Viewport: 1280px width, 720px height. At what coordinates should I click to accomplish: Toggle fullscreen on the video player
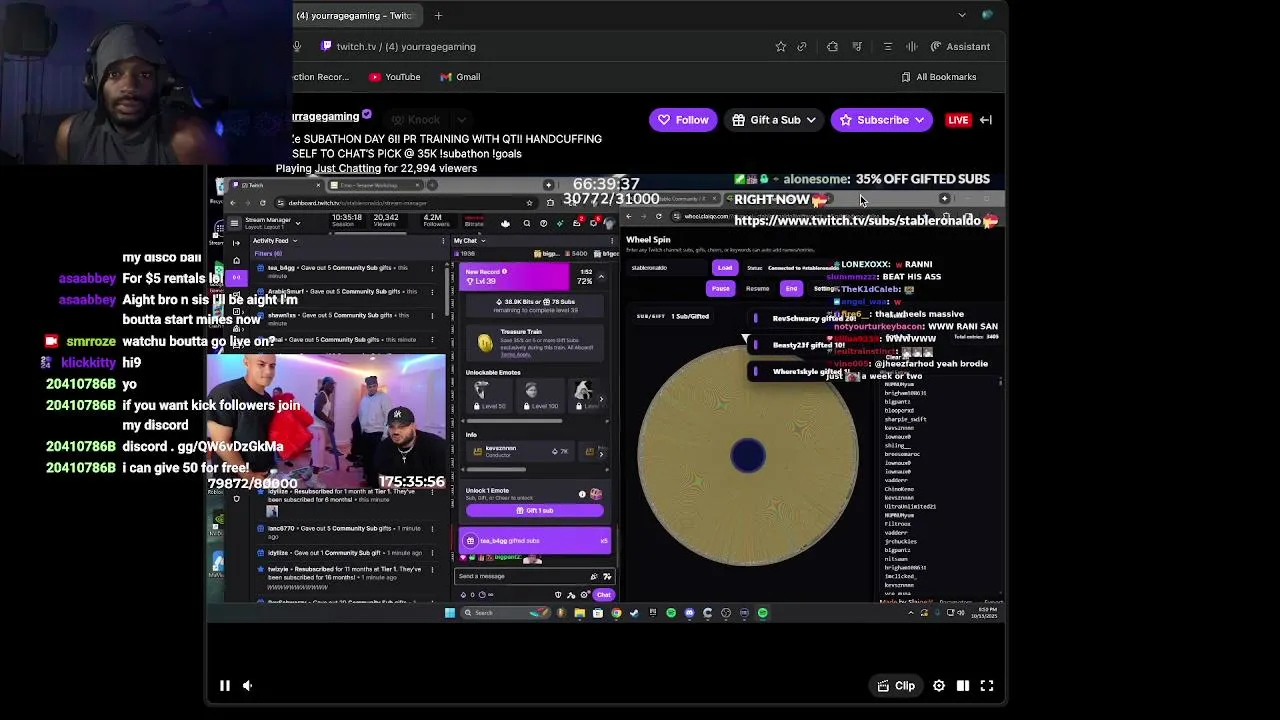[987, 686]
